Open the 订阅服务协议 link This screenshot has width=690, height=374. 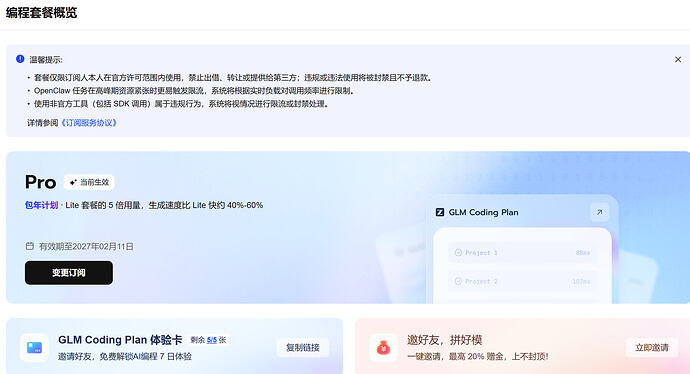(88, 123)
